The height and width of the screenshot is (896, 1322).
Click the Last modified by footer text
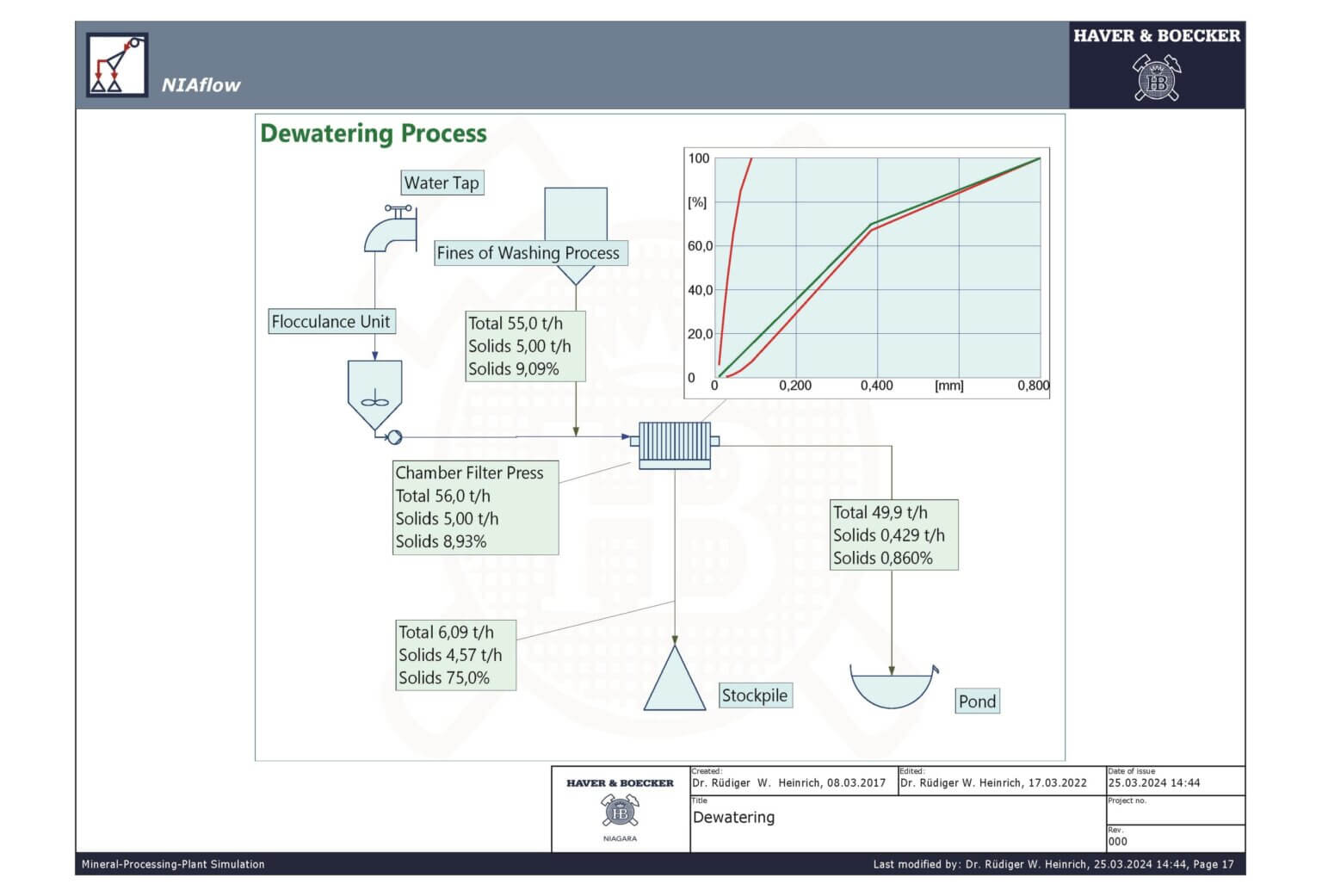coord(1053,864)
